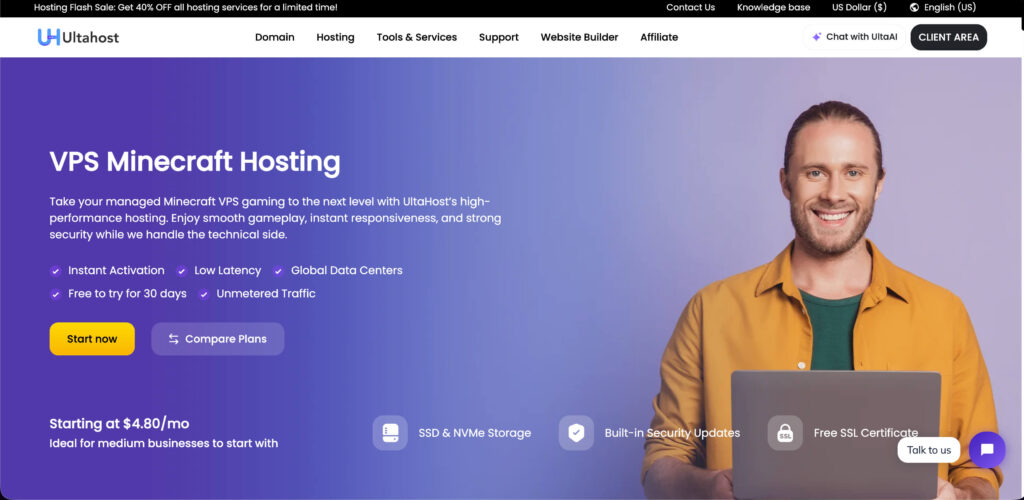The image size is (1024, 500).
Task: Click the Unmetered Traffic text
Action: tap(266, 294)
